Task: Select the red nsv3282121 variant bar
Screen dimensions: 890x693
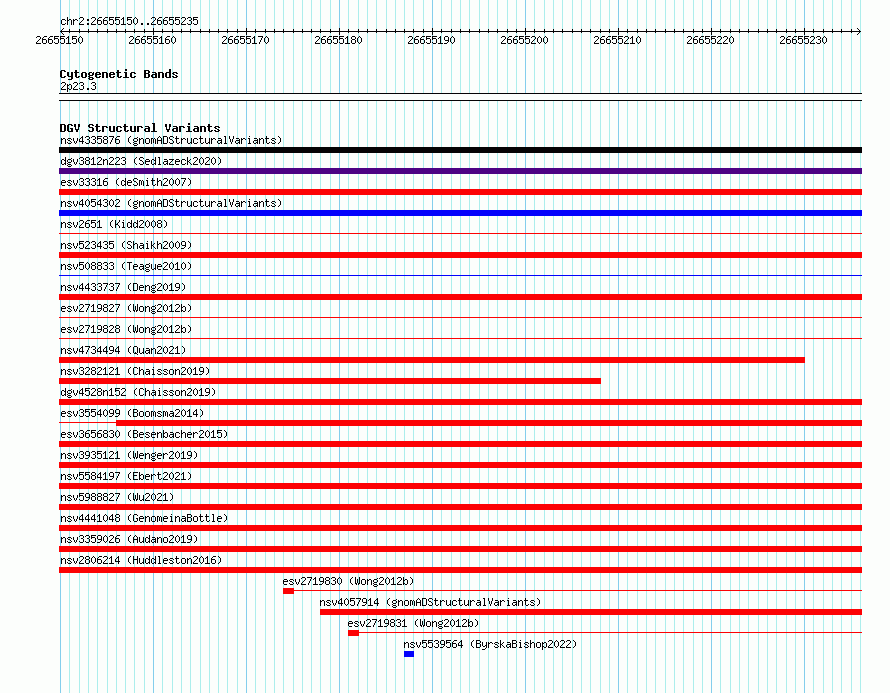Action: click(x=330, y=381)
